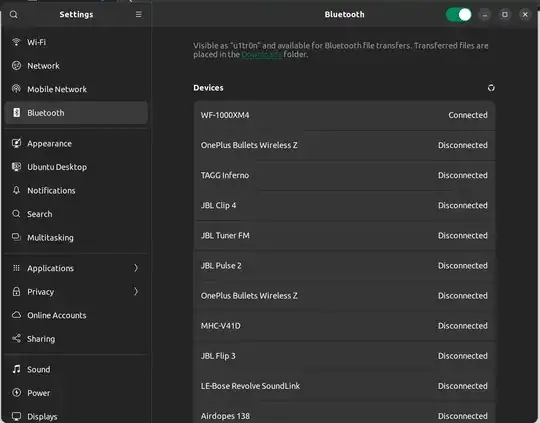Screen dimensions: 540x423
Task: Click the Notifications bell icon
Action: pyautogui.click(x=16, y=190)
